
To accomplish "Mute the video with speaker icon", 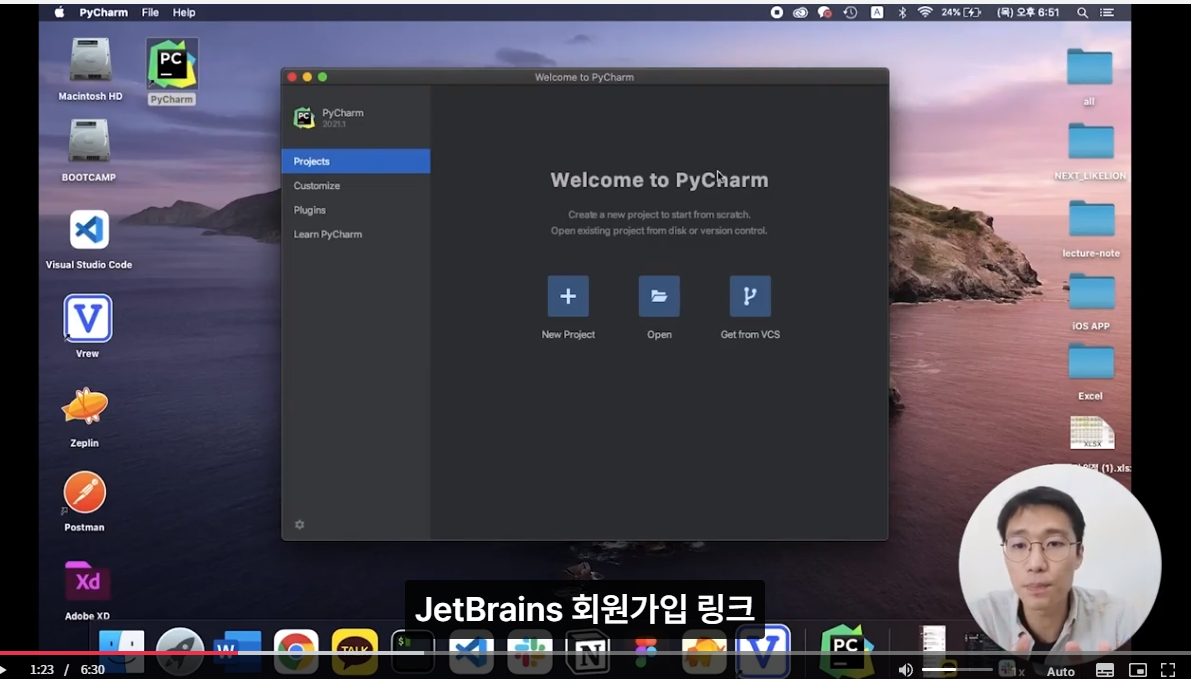I will click(x=905, y=669).
